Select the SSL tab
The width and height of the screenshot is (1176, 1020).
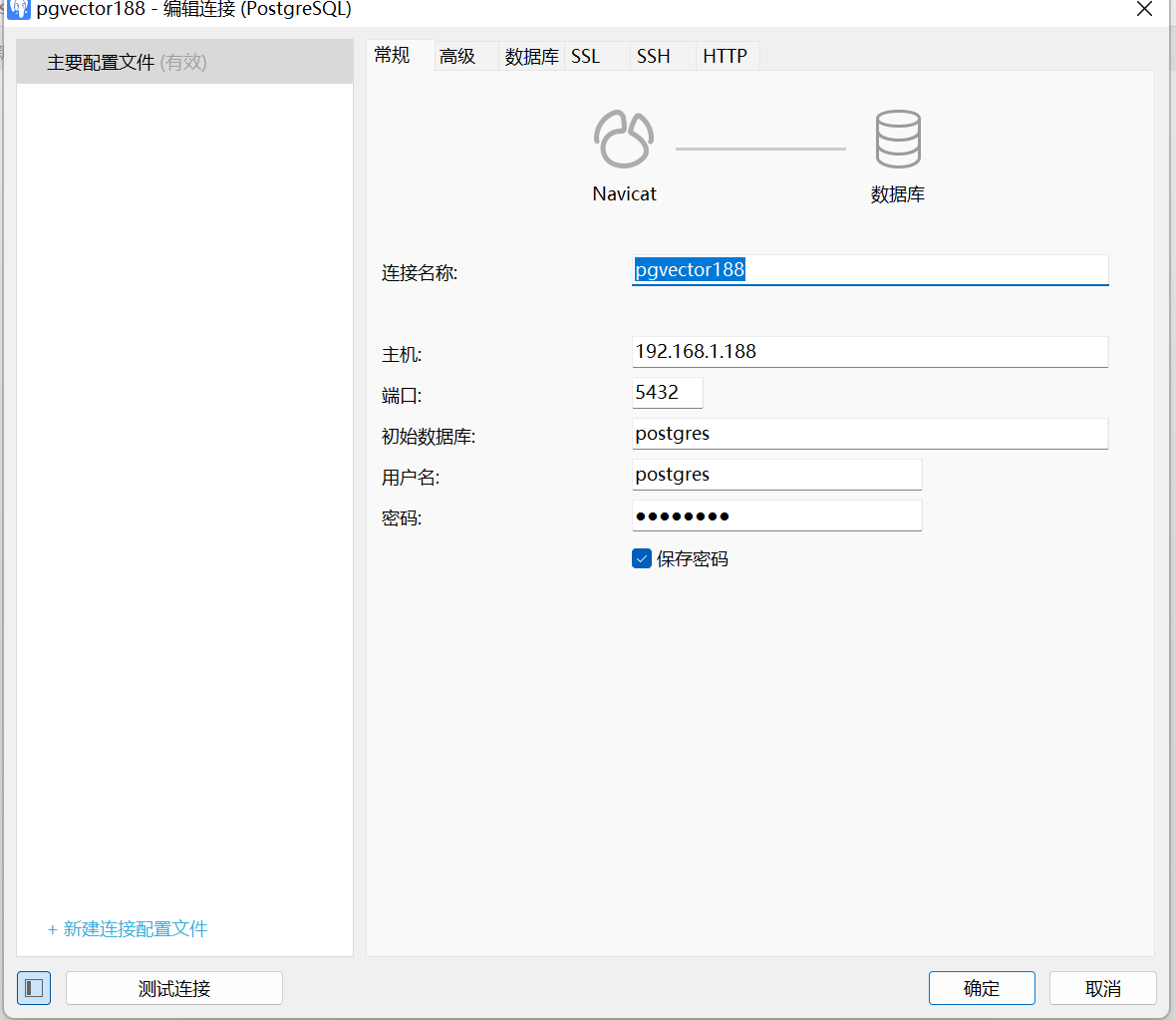(586, 57)
